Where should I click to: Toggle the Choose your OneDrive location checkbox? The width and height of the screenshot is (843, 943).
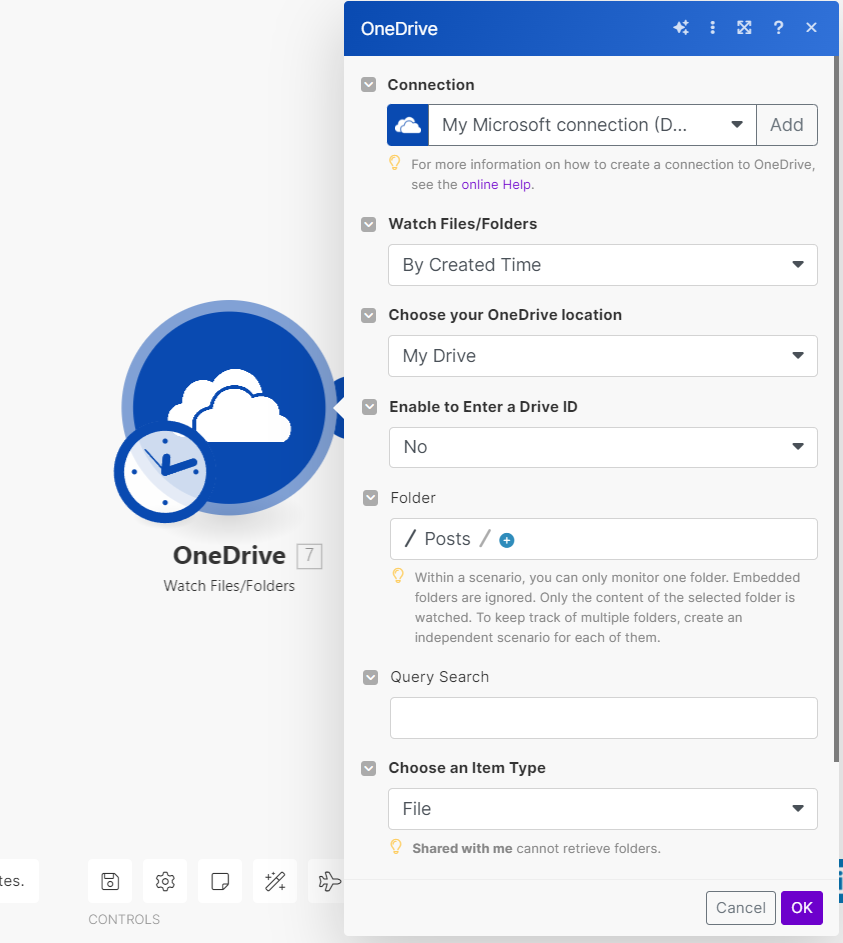369,315
